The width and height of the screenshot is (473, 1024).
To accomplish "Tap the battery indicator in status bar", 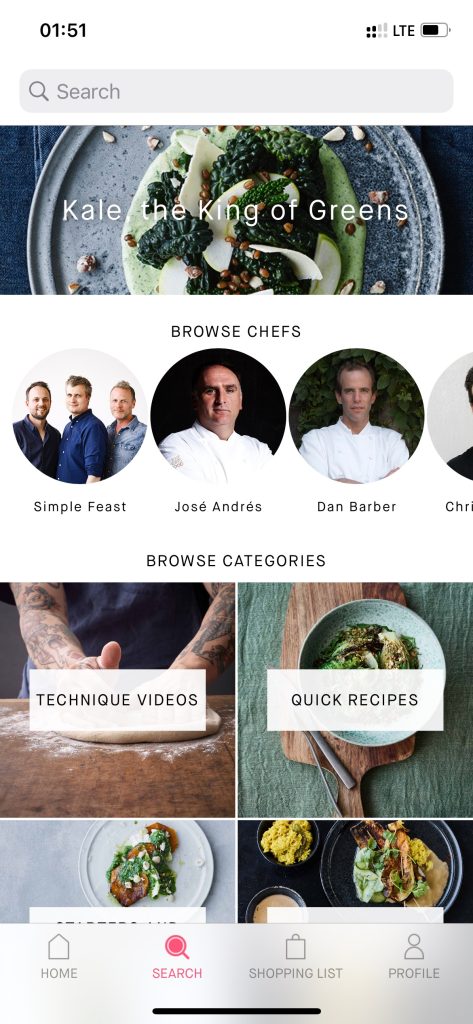I will click(x=435, y=30).
